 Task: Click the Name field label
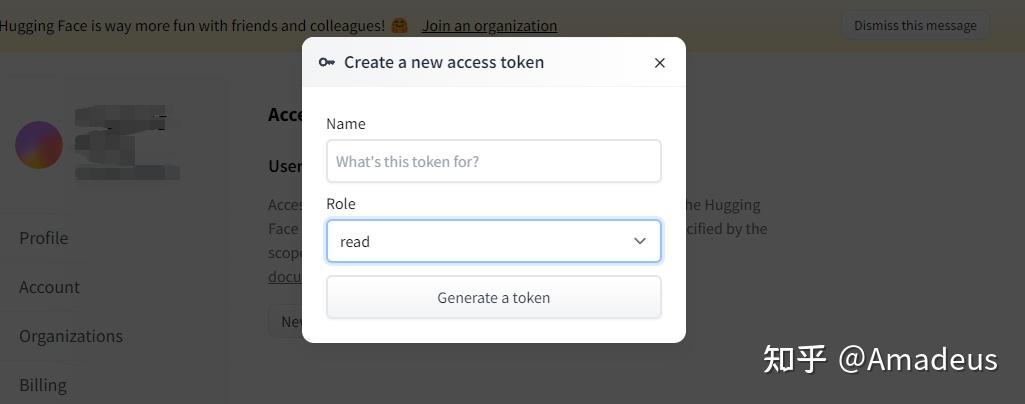(346, 124)
